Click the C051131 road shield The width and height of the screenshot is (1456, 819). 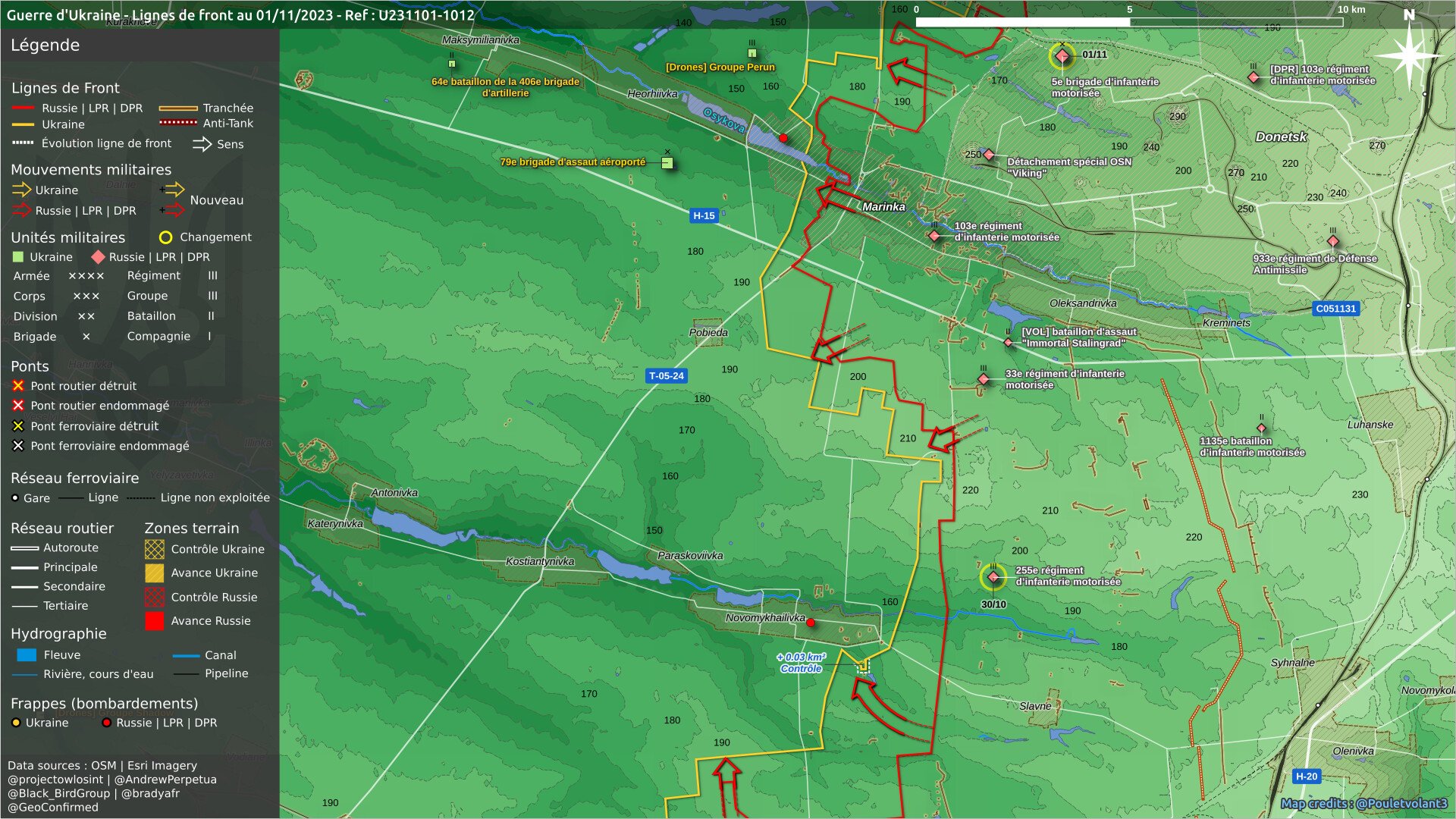[1335, 309]
